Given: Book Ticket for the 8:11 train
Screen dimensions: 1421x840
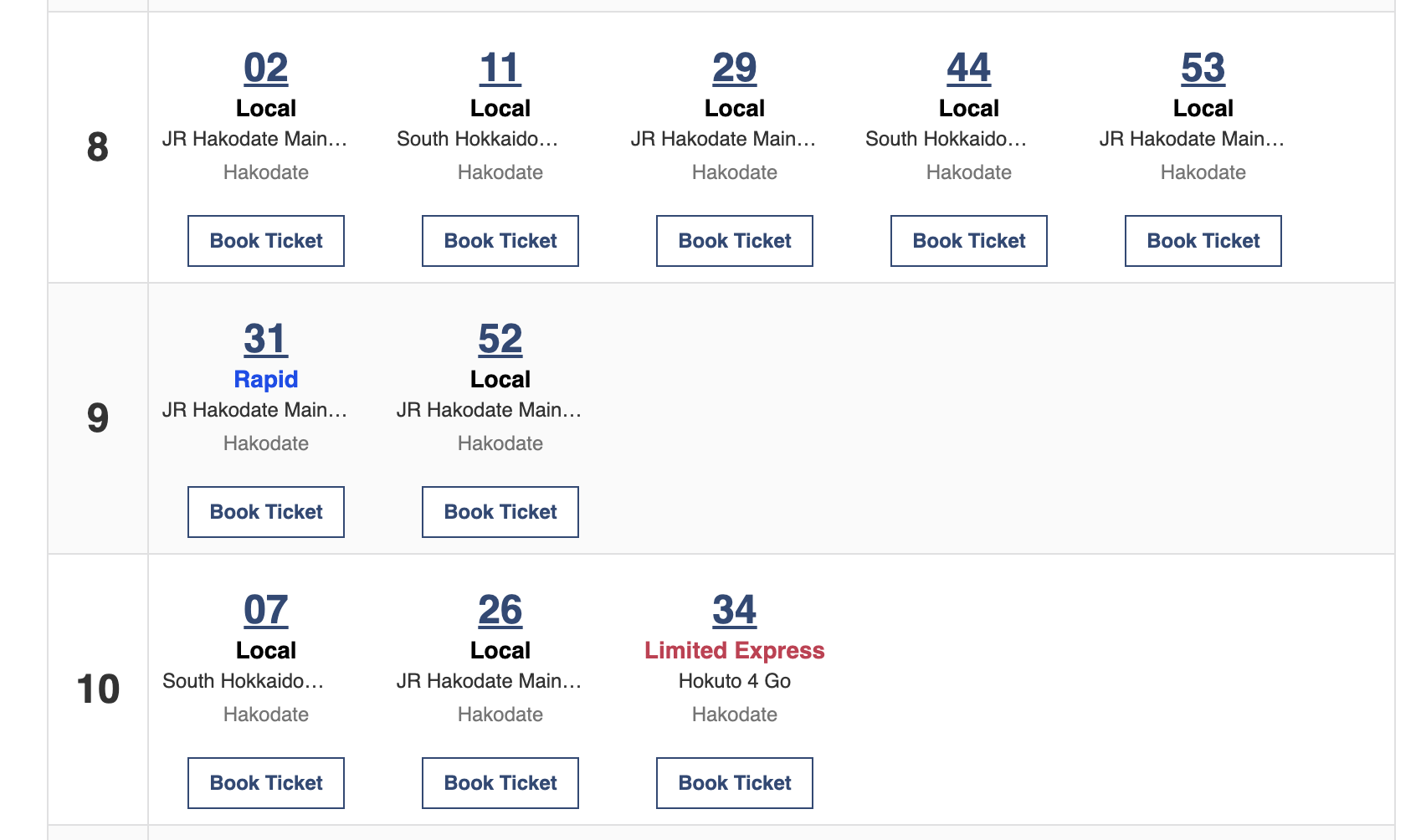Looking at the screenshot, I should 500,241.
